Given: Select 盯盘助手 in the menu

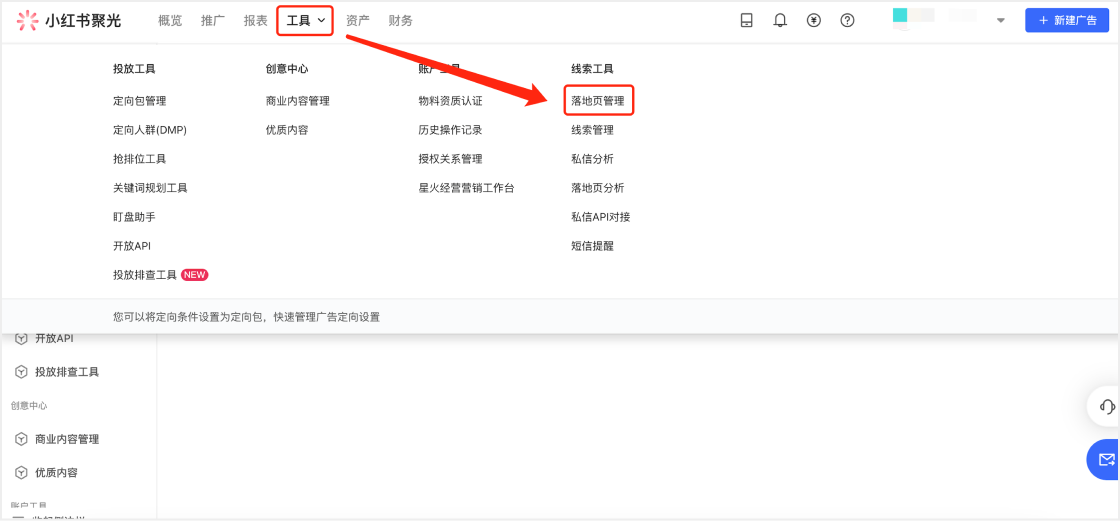Looking at the screenshot, I should pos(134,217).
